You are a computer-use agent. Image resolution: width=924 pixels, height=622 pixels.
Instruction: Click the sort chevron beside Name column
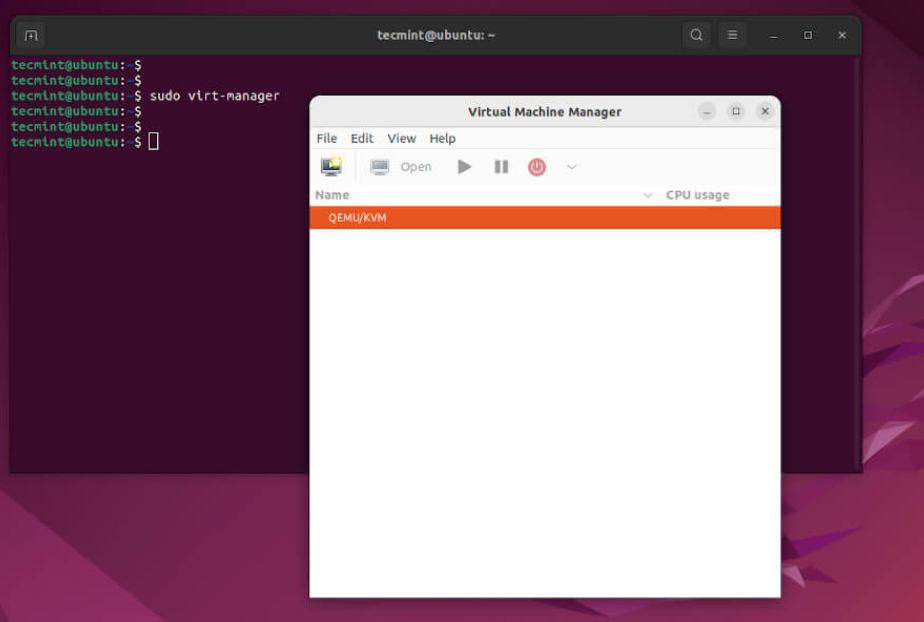coord(647,195)
